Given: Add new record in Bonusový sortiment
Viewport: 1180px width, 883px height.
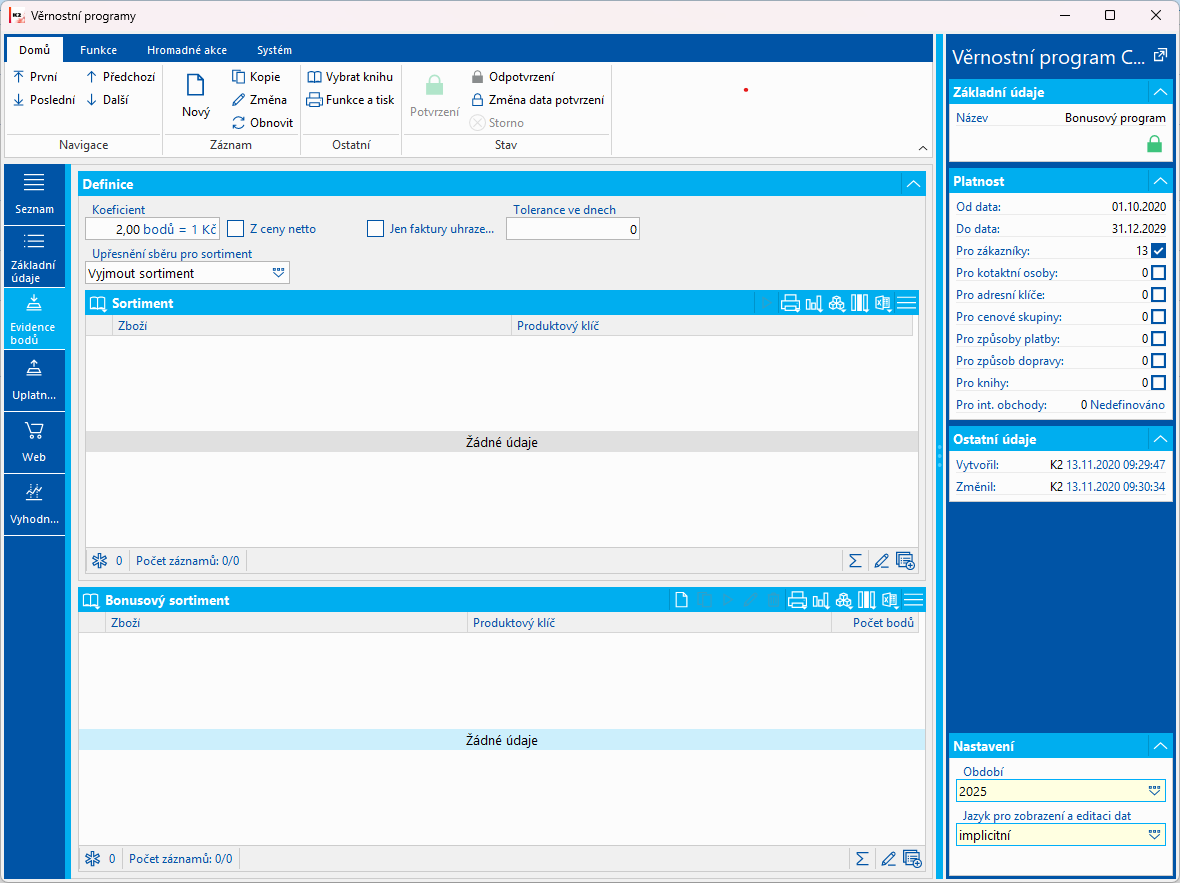Looking at the screenshot, I should click(x=681, y=600).
